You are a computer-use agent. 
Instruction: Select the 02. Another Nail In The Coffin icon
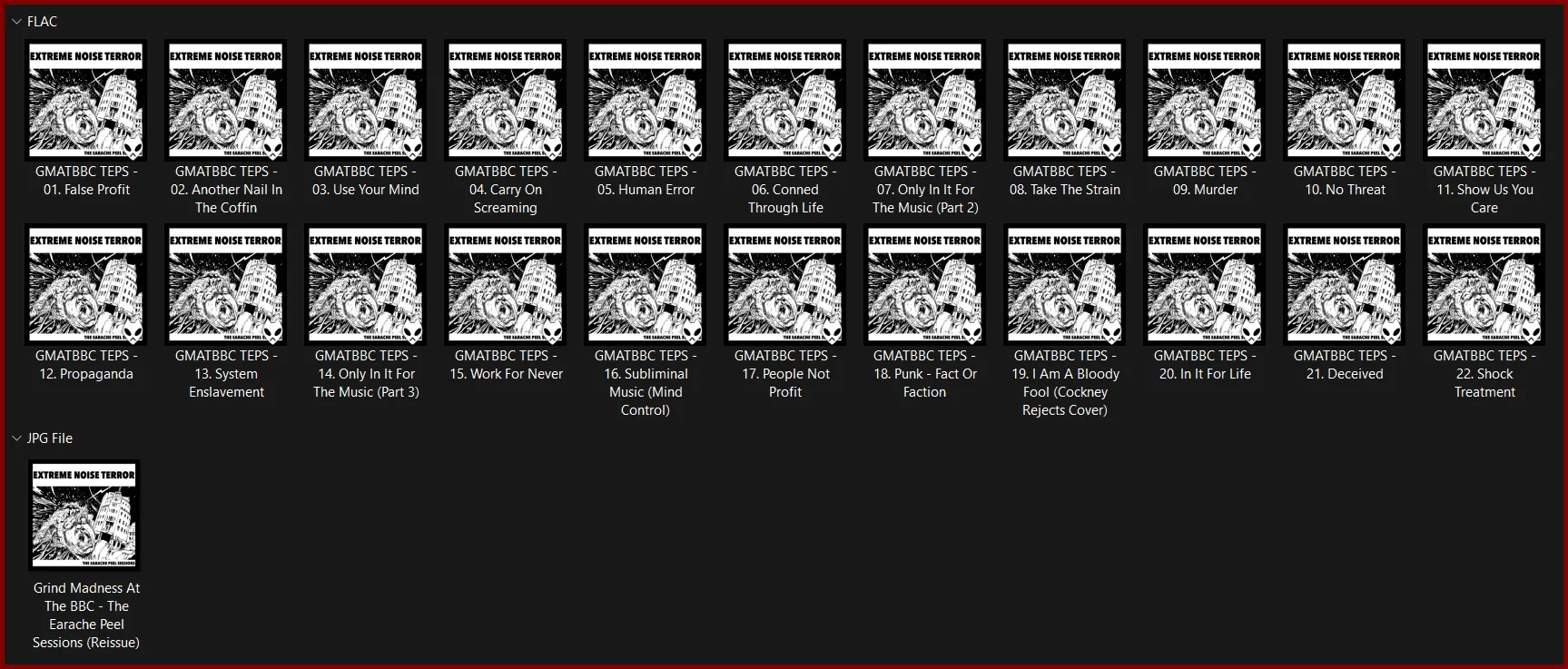(226, 100)
